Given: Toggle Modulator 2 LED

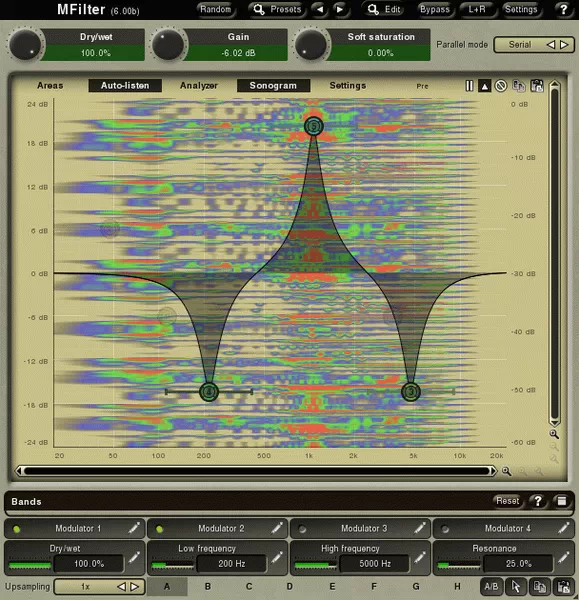Looking at the screenshot, I should [159, 529].
